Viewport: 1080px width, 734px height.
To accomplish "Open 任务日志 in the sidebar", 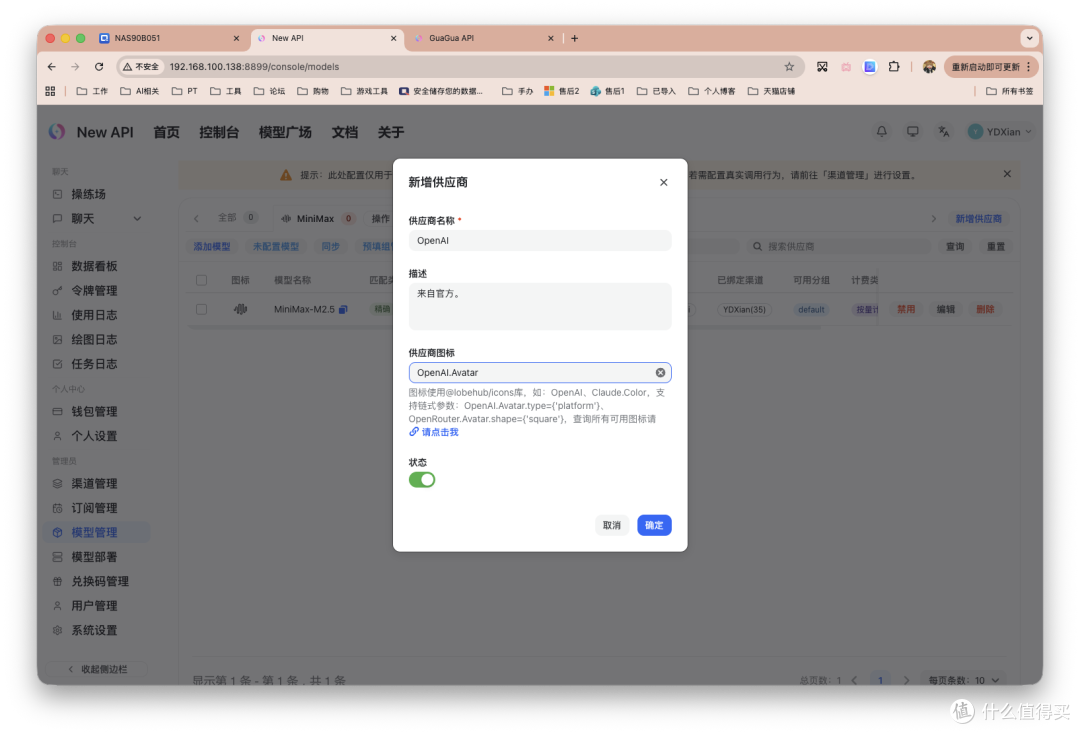I will [x=94, y=364].
